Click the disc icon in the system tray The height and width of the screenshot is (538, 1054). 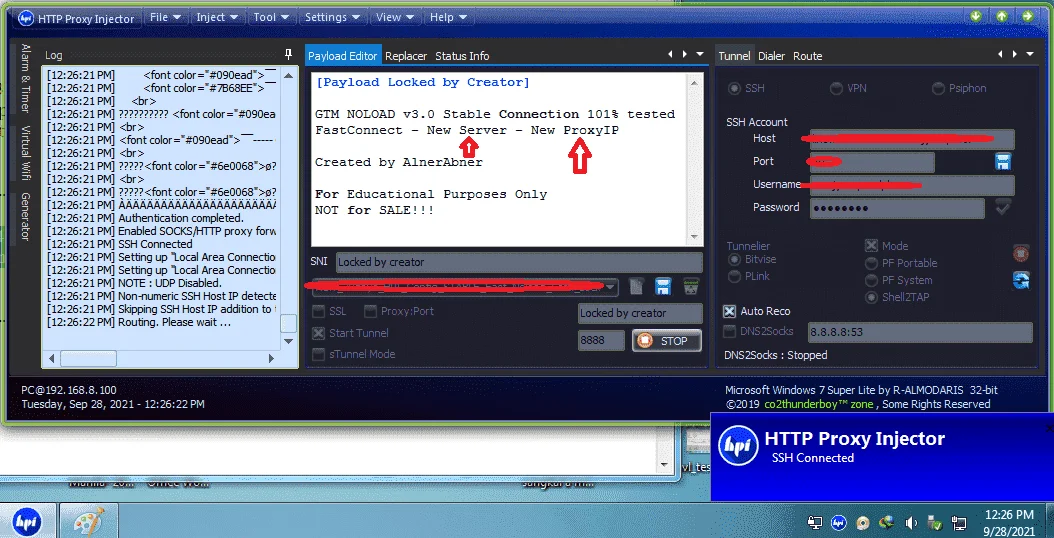pos(862,523)
